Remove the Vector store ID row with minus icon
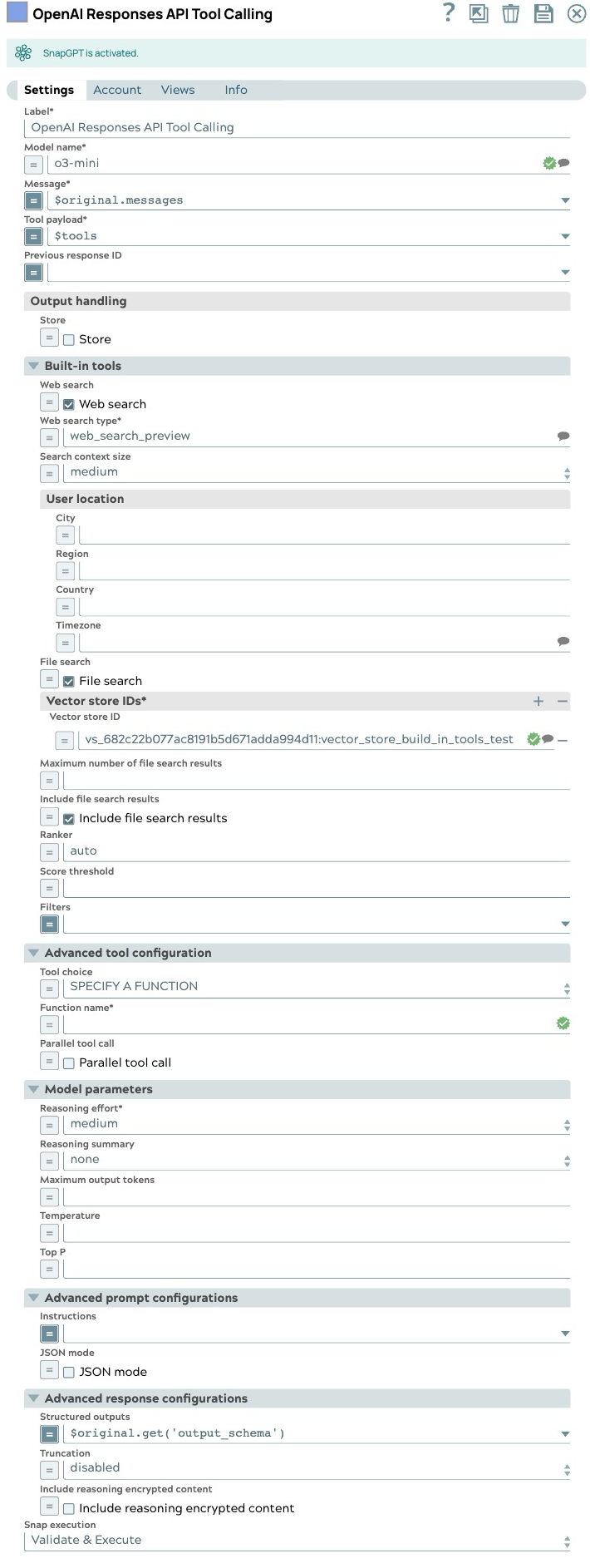 click(x=561, y=740)
